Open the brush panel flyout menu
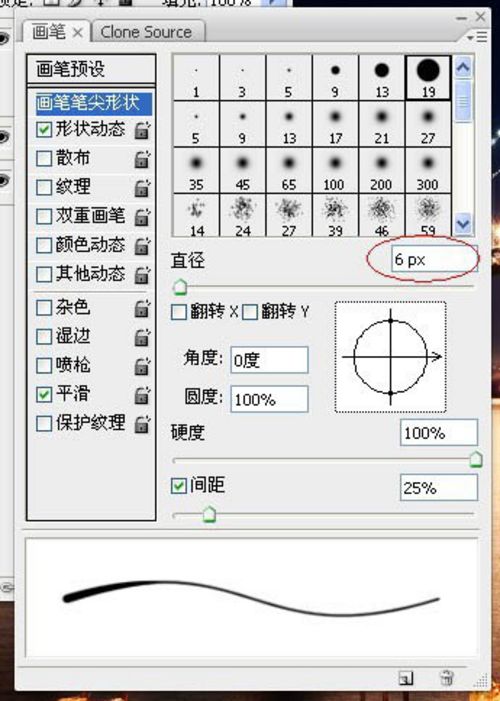This screenshot has height=701, width=500. click(x=477, y=37)
